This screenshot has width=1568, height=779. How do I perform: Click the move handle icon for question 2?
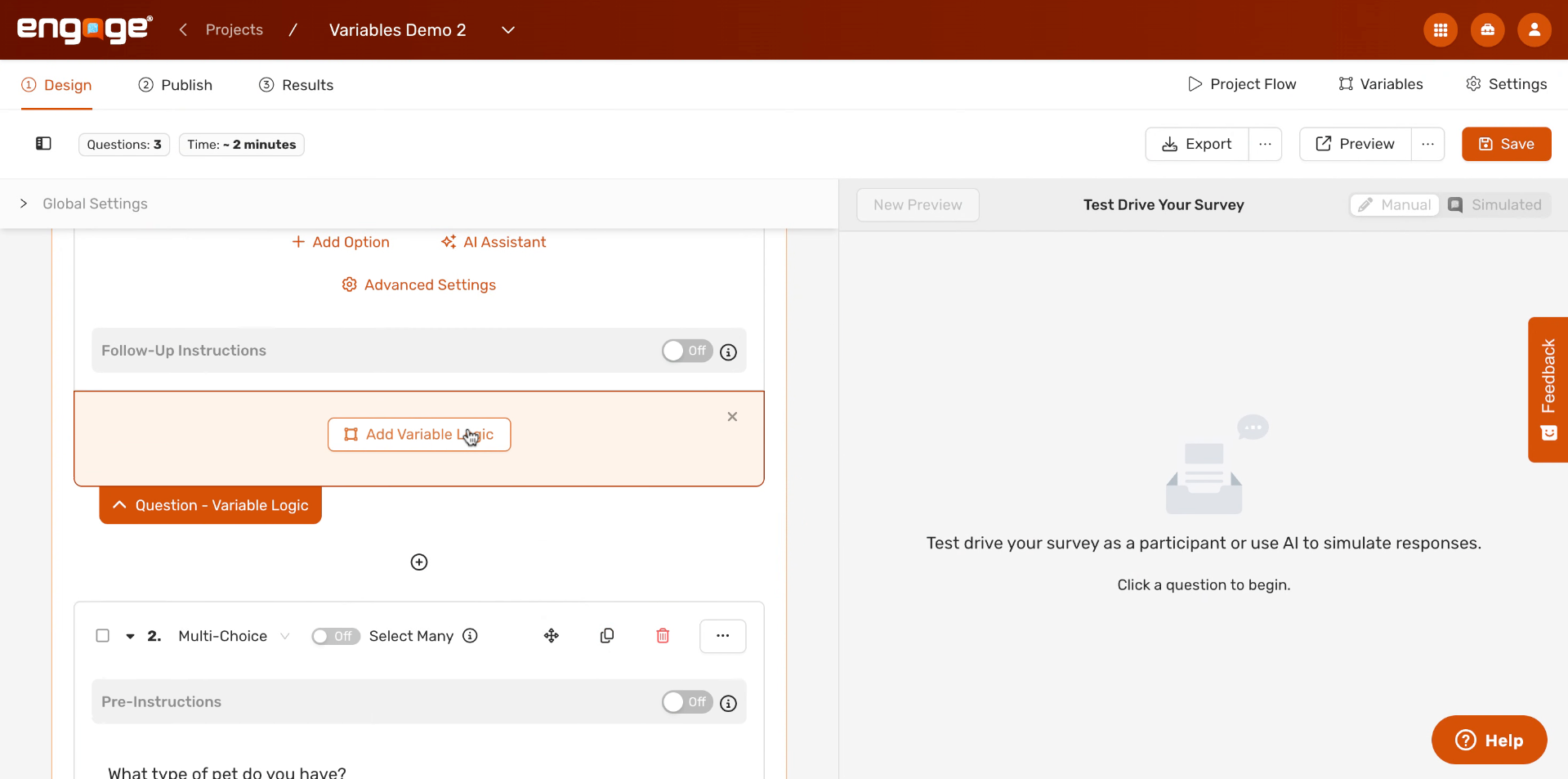pyautogui.click(x=552, y=635)
